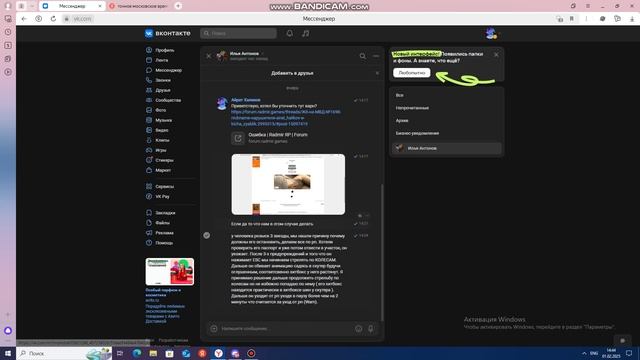Open the Radmir RP Forum link preview
Image resolution: width=640 pixels, height=360 pixels.
[x=269, y=138]
